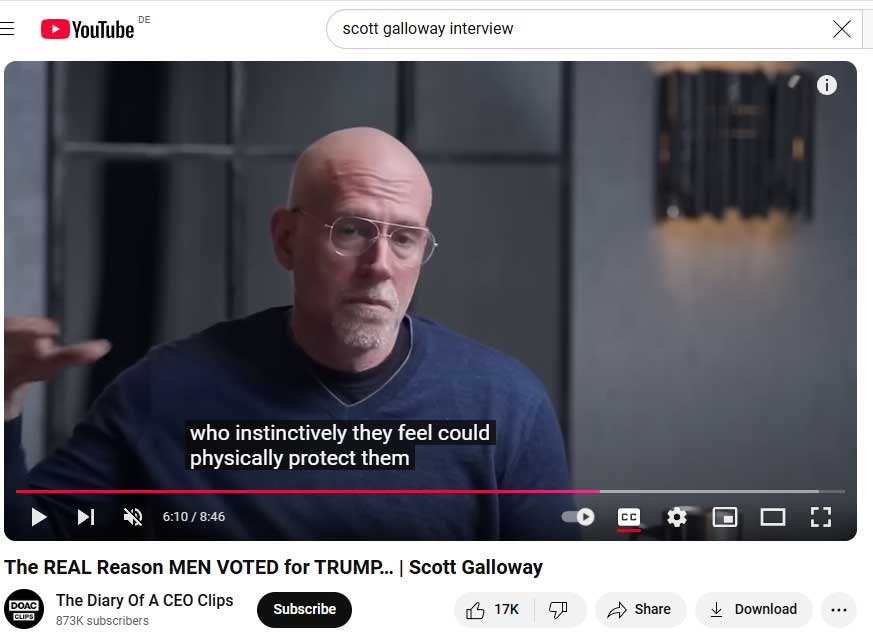The width and height of the screenshot is (873, 636).
Task: Clear the search query text
Action: point(842,28)
